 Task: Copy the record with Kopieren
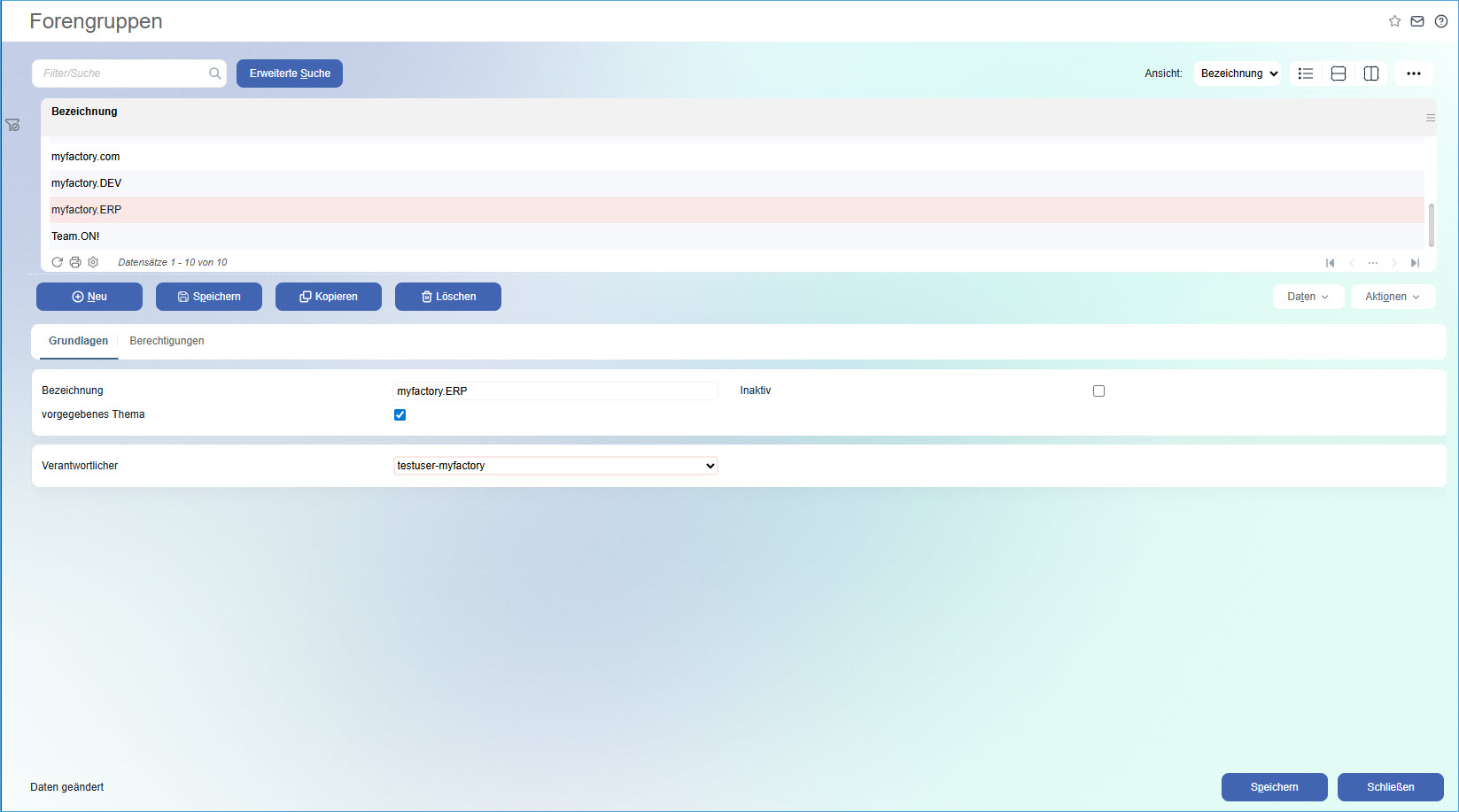(329, 297)
